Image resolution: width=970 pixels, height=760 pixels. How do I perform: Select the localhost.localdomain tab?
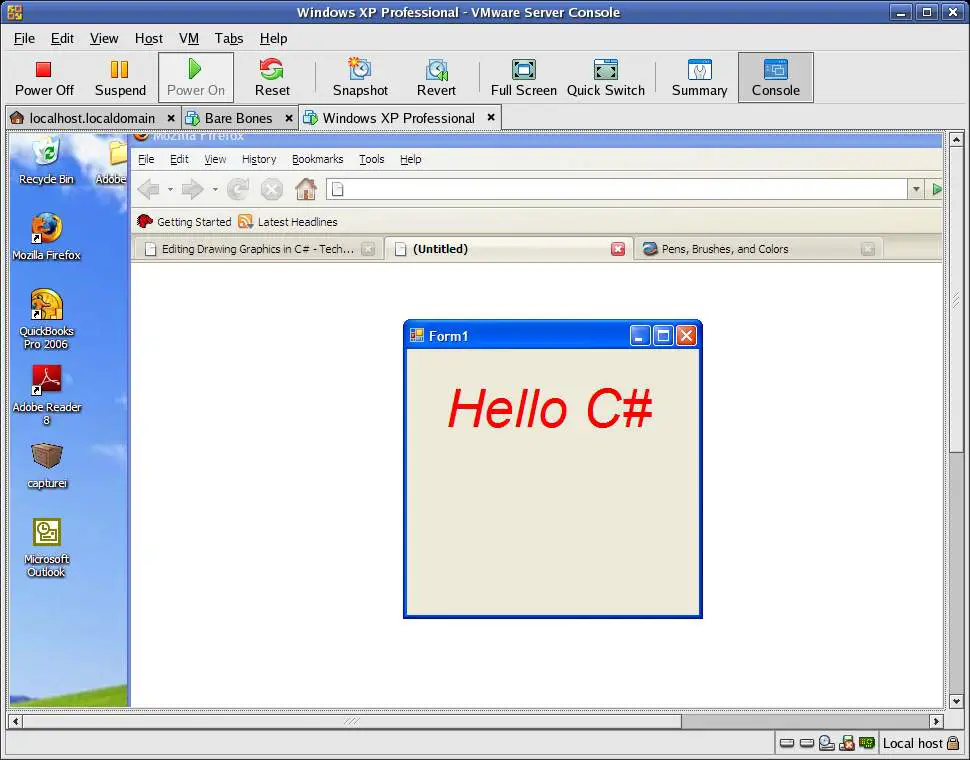pyautogui.click(x=91, y=118)
